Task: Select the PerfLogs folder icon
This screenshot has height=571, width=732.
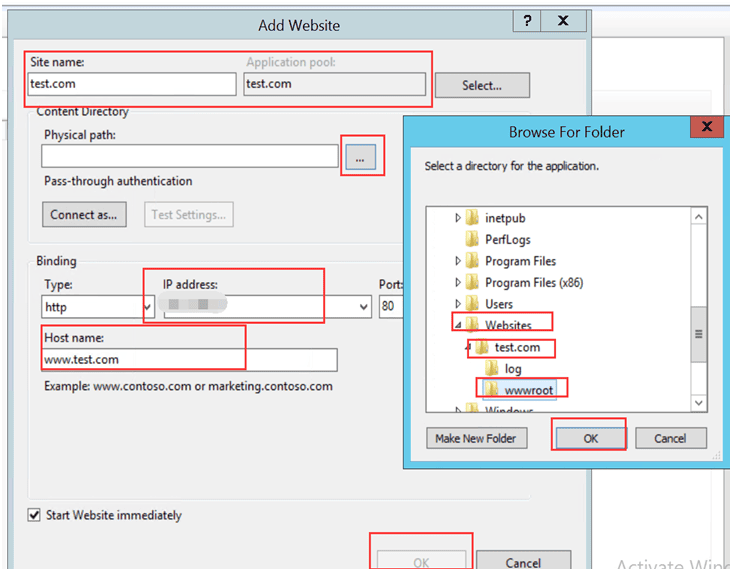Action: pos(472,240)
